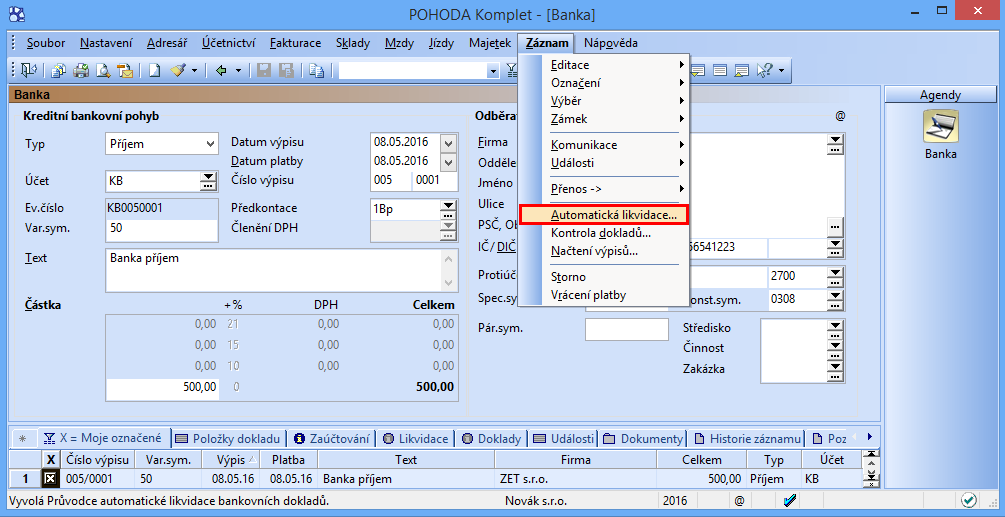Screen dimensions: 1005x517
Task: Click the Výpis column header
Action: (231, 460)
